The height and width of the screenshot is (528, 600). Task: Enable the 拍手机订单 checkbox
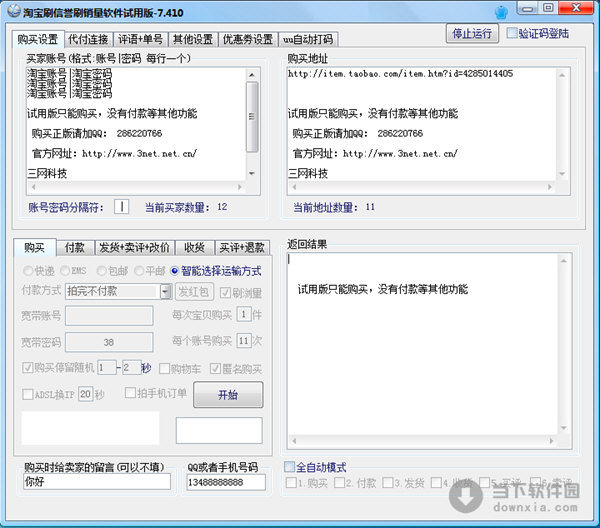click(x=130, y=393)
